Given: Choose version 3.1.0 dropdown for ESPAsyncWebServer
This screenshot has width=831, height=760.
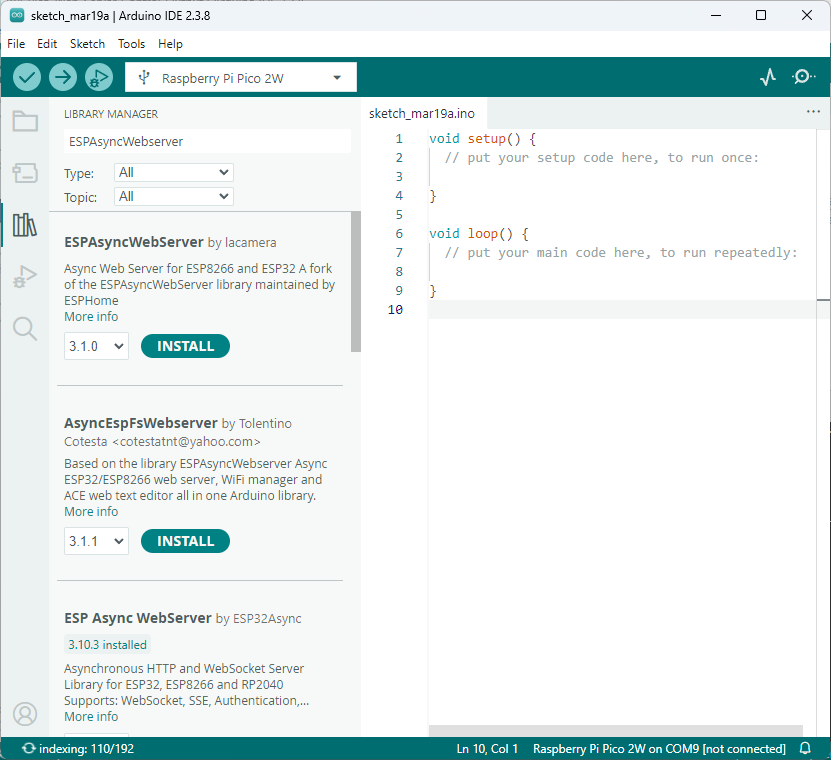Looking at the screenshot, I should [96, 346].
